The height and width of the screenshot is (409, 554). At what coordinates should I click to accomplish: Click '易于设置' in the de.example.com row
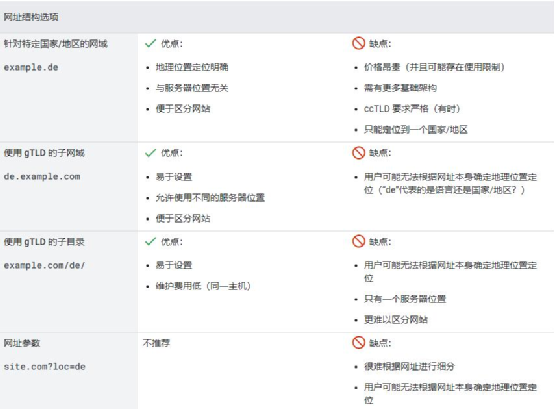click(x=174, y=177)
